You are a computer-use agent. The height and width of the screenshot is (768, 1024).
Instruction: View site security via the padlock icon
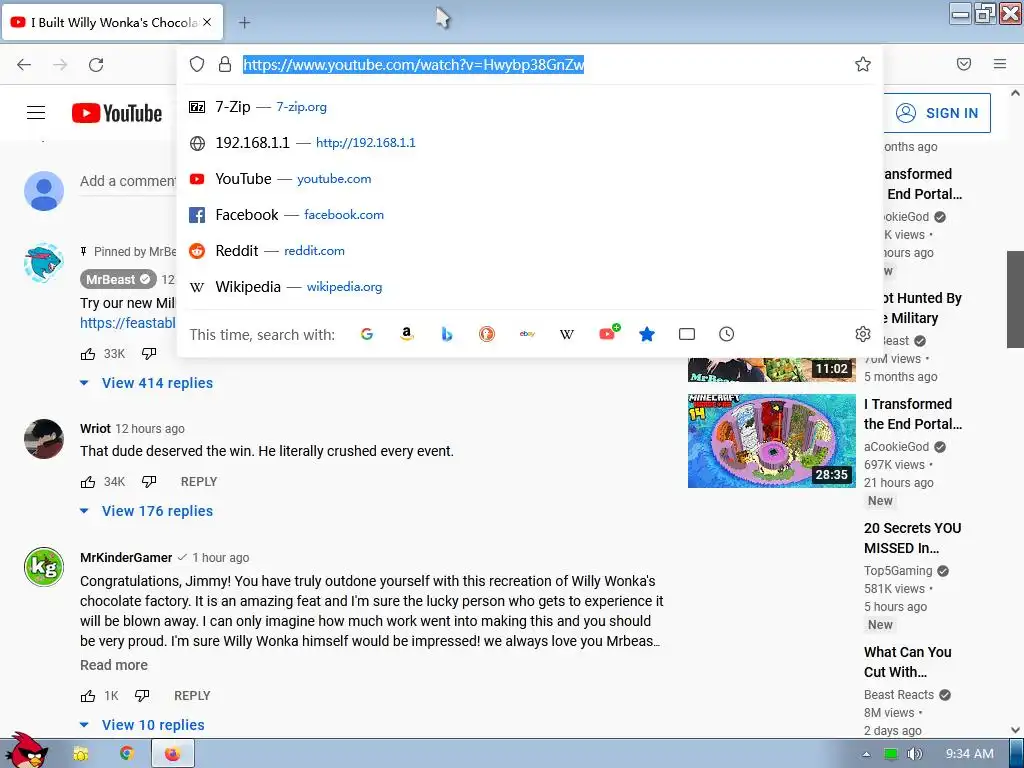(x=225, y=64)
